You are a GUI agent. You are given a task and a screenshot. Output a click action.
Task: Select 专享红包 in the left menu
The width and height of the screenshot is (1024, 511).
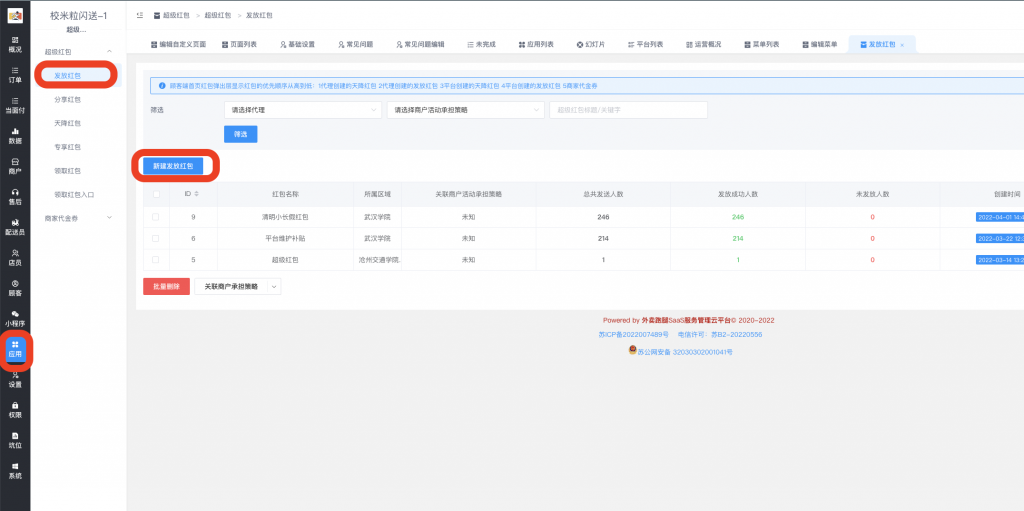[x=67, y=147]
